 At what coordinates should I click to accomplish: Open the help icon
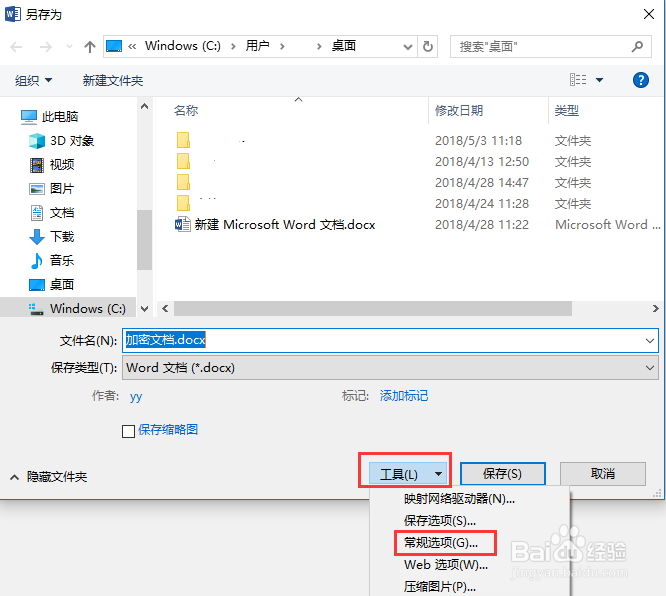coord(641,80)
